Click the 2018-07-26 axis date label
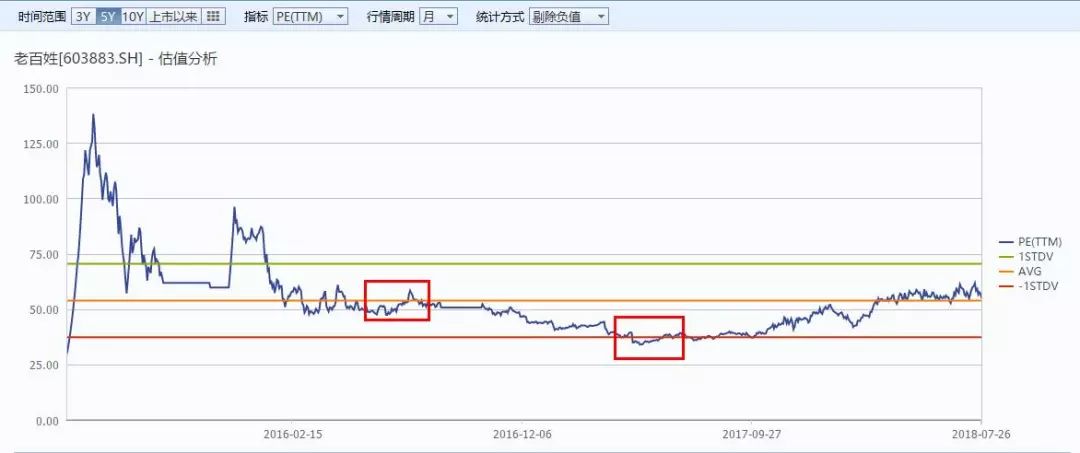The image size is (1080, 453). [x=981, y=434]
